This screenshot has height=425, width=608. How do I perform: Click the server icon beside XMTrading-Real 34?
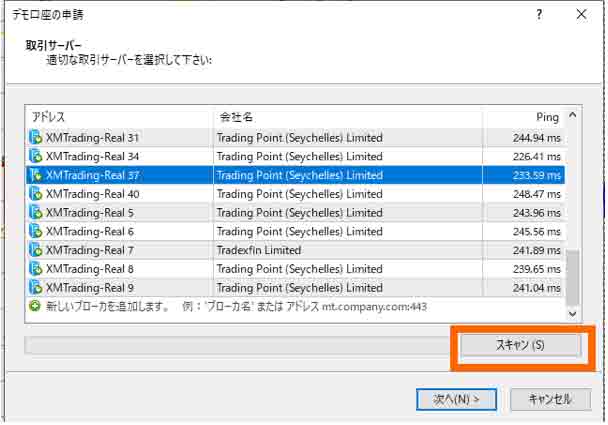point(36,156)
